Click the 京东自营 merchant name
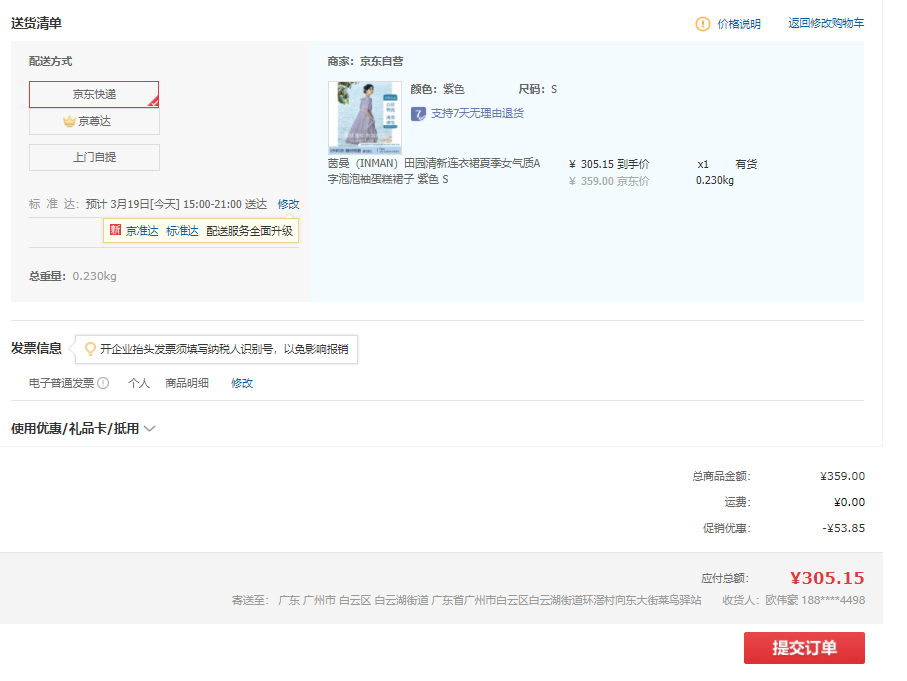907x681 pixels. click(x=382, y=61)
